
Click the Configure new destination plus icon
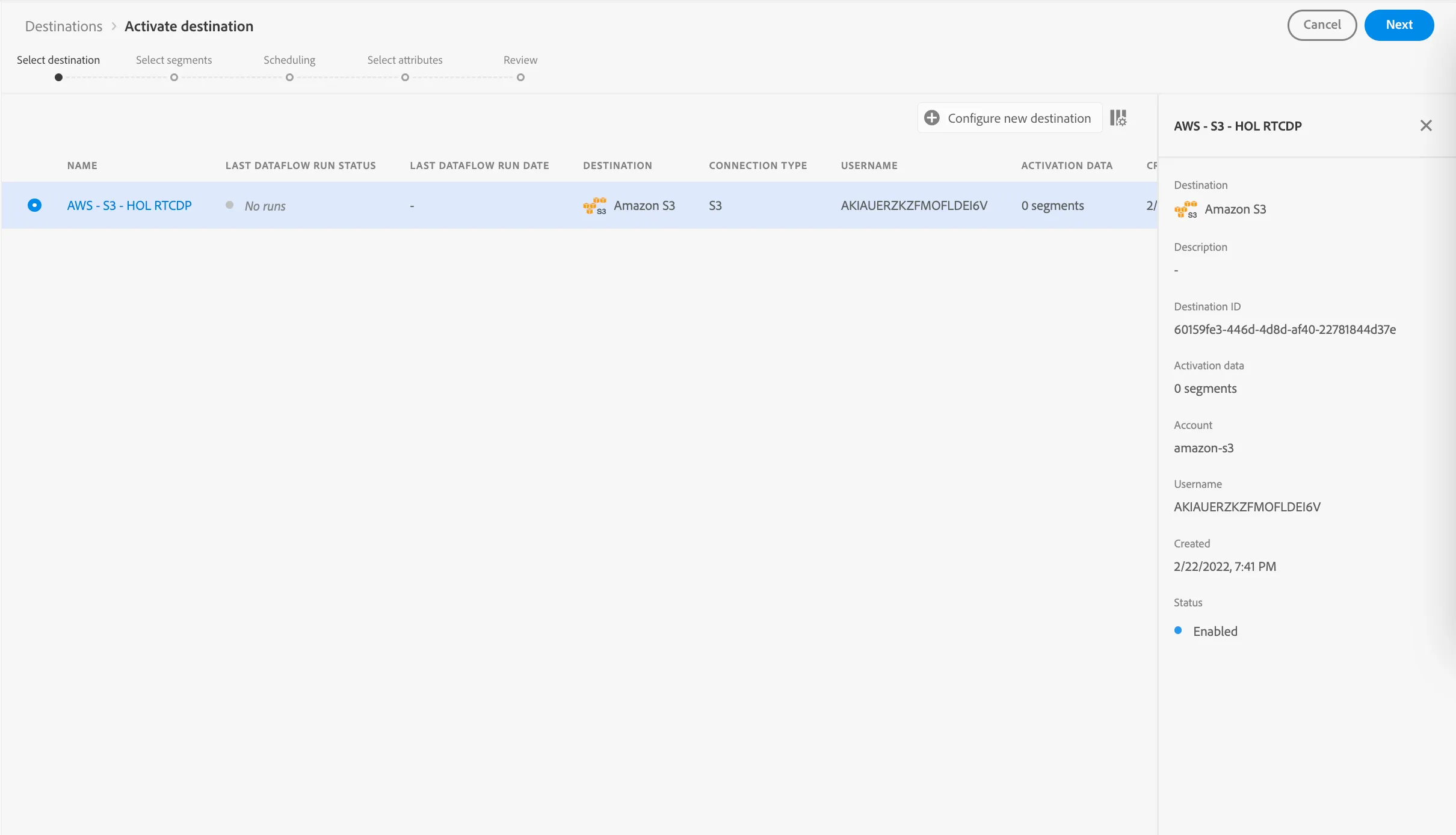[931, 118]
